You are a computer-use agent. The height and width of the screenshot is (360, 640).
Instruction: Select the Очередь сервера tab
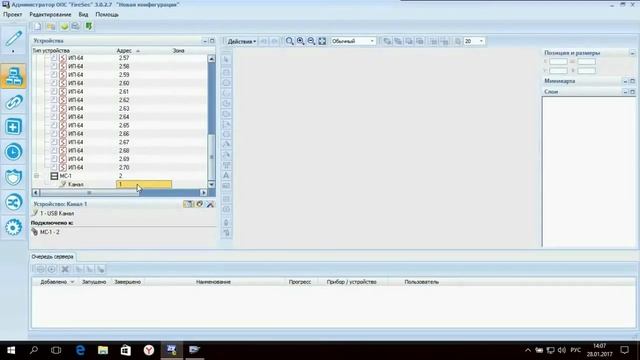point(52,257)
